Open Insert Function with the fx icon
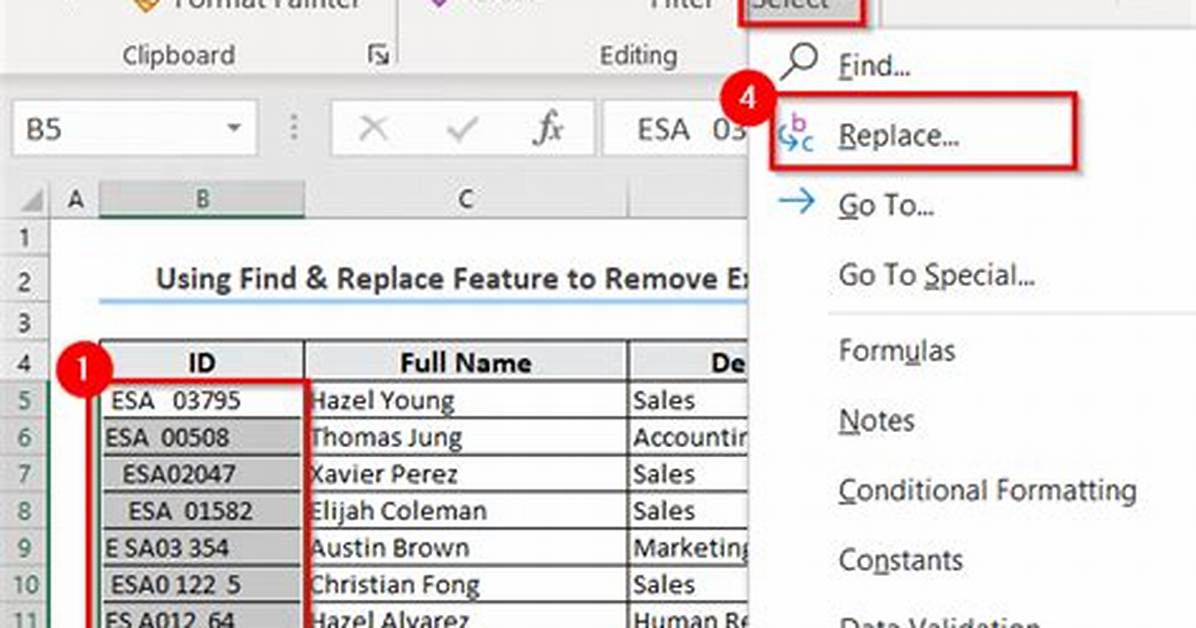Image resolution: width=1196 pixels, height=628 pixels. coord(548,129)
